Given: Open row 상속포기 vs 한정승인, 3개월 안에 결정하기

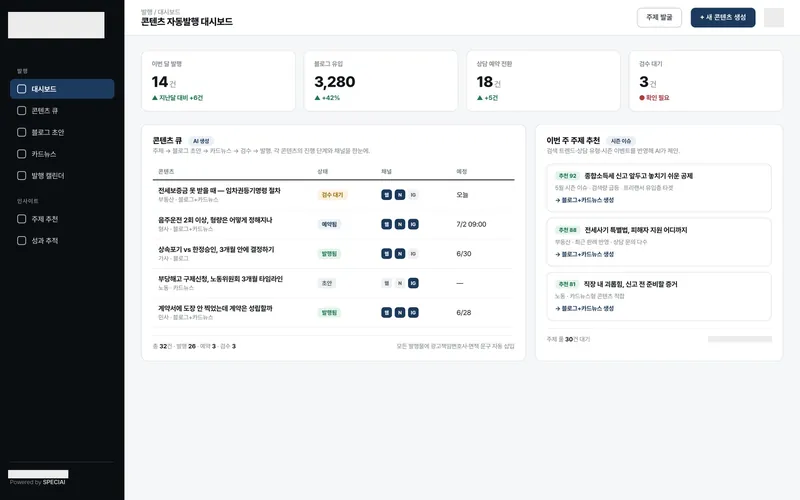Looking at the screenshot, I should 333,254.
